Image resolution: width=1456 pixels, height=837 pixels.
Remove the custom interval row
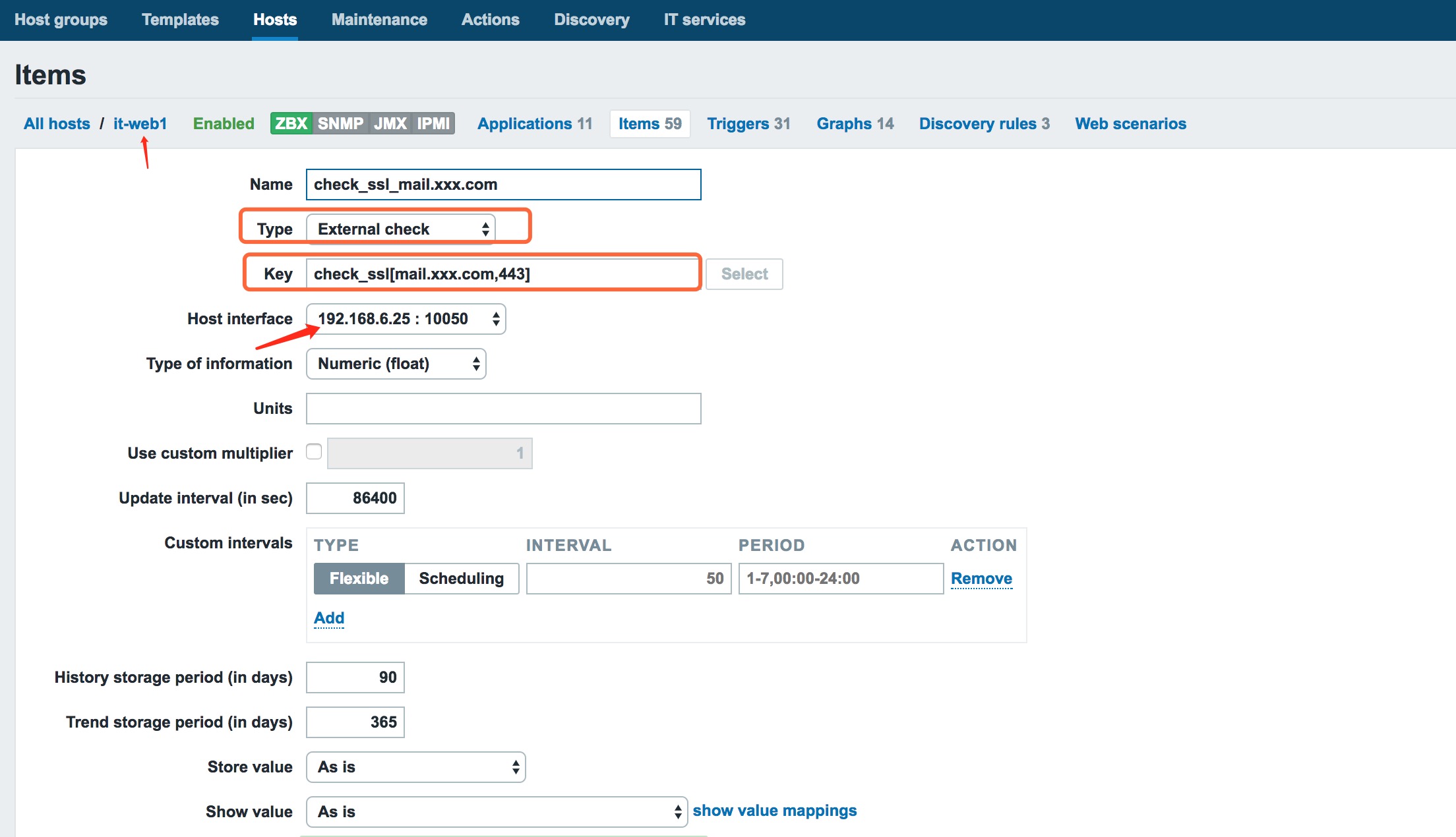pyautogui.click(x=981, y=579)
